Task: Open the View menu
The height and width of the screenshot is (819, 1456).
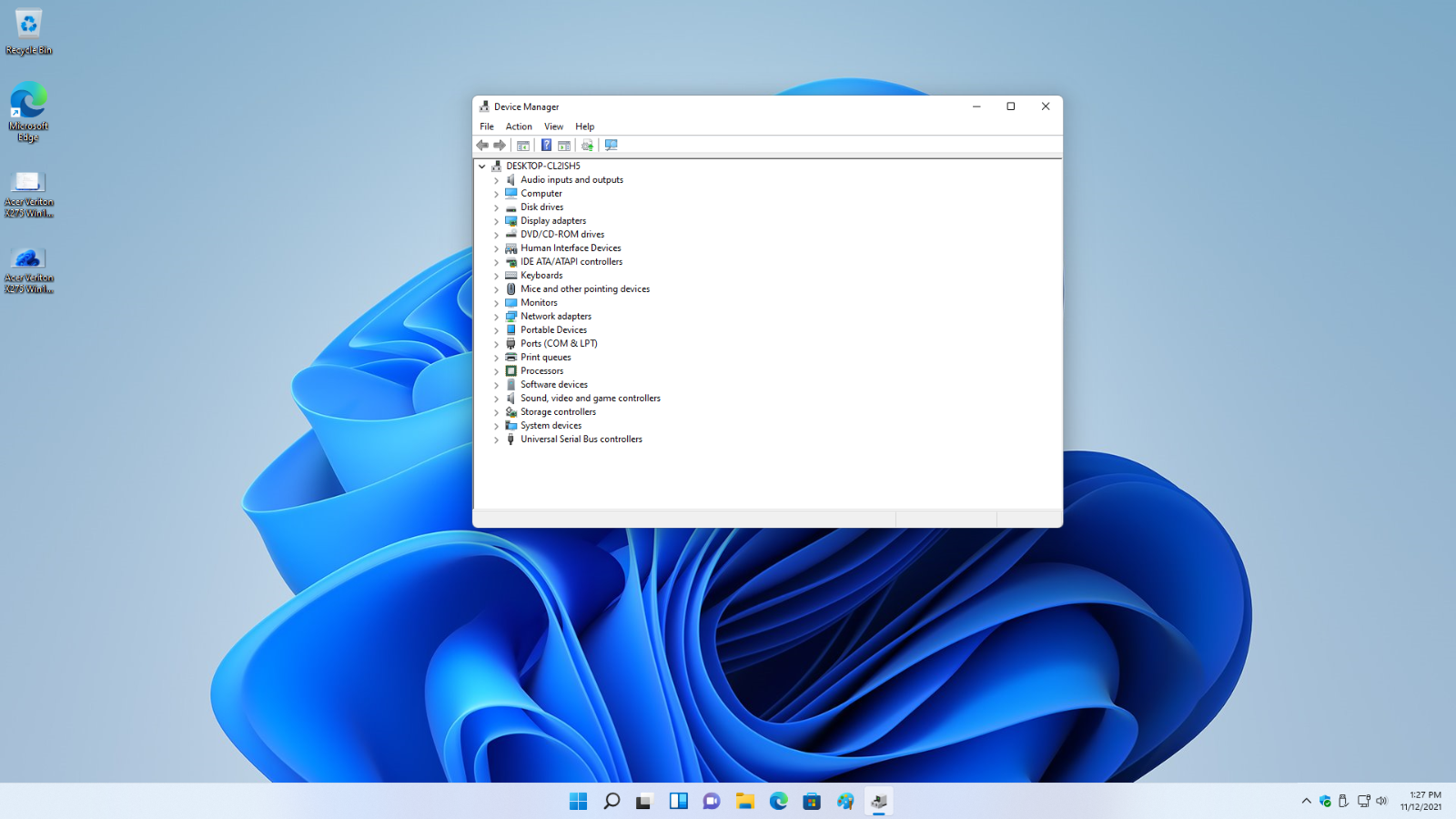Action: pos(553,126)
